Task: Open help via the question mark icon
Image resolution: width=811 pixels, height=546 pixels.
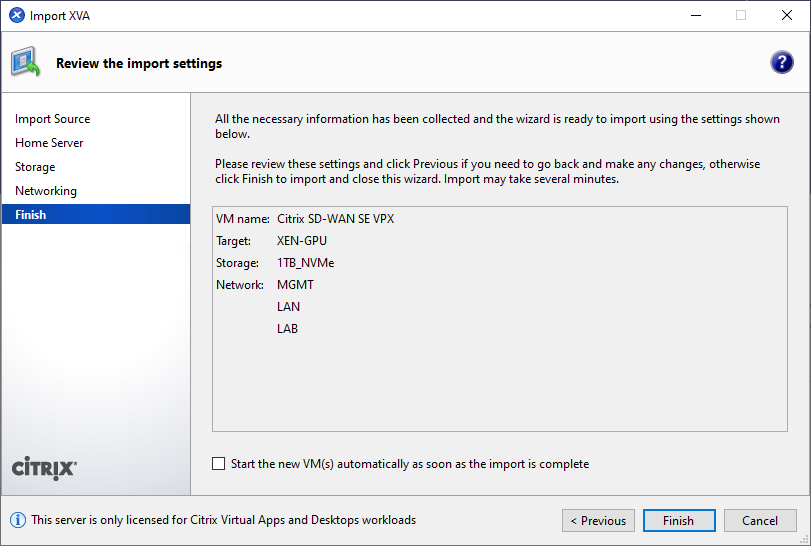Action: click(781, 63)
